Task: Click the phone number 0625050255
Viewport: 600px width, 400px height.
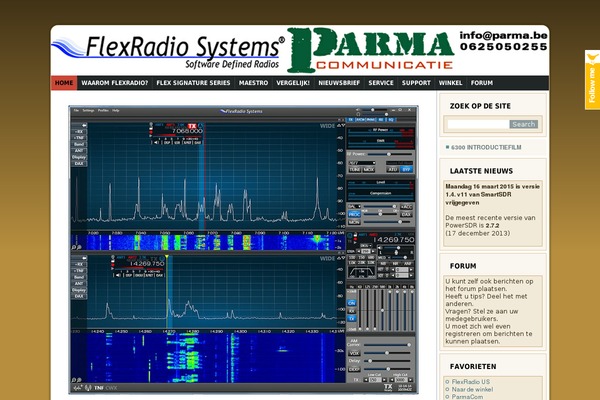Action: tap(504, 47)
